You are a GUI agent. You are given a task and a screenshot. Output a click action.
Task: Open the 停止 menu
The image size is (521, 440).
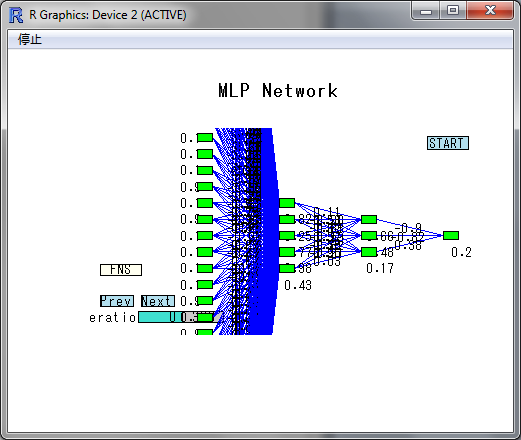coord(30,39)
